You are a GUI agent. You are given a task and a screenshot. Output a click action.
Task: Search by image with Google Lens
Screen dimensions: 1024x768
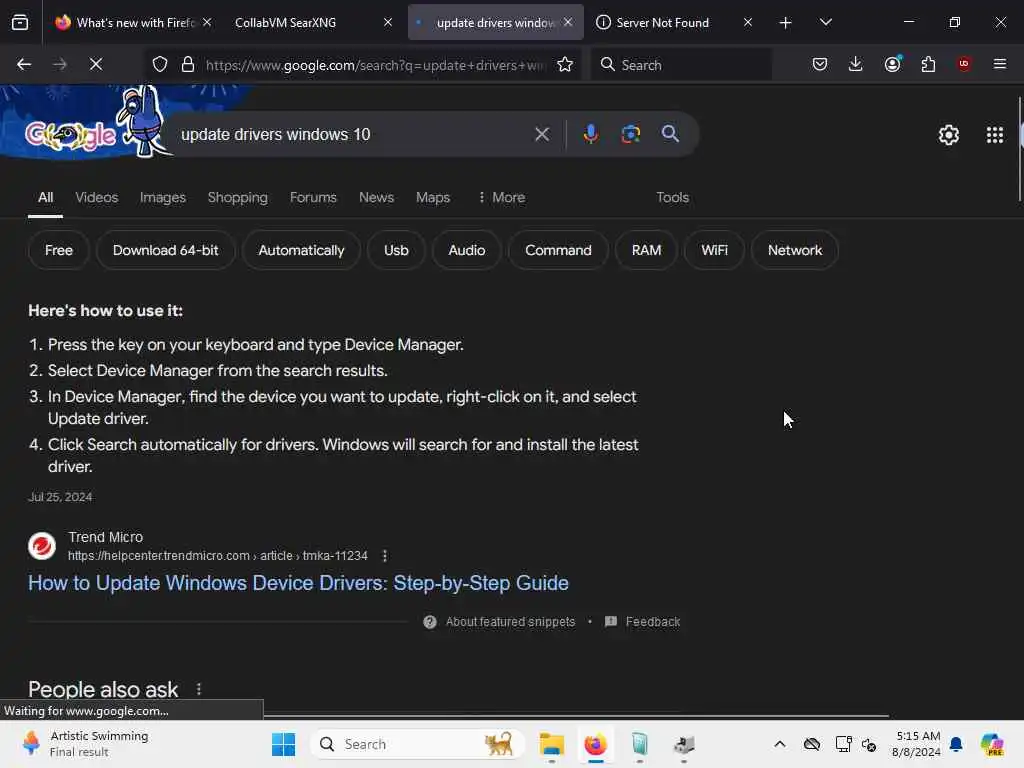(631, 135)
